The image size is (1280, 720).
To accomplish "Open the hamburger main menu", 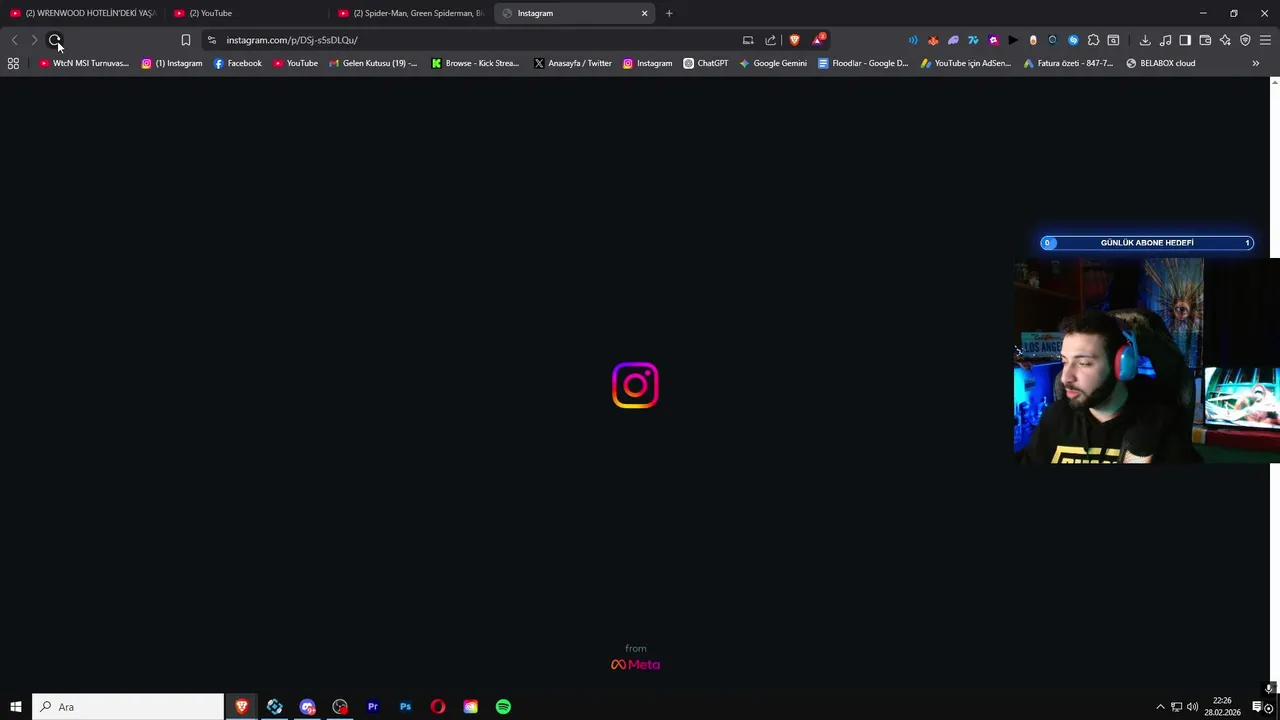I will click(x=1265, y=40).
